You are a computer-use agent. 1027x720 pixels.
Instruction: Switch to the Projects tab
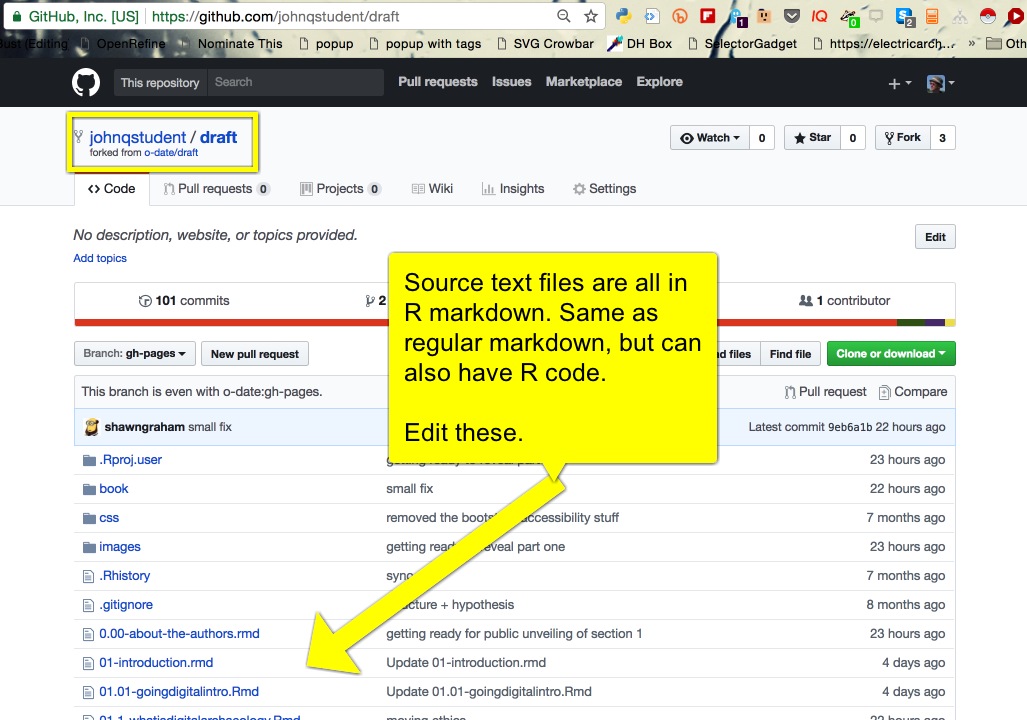click(x=340, y=189)
